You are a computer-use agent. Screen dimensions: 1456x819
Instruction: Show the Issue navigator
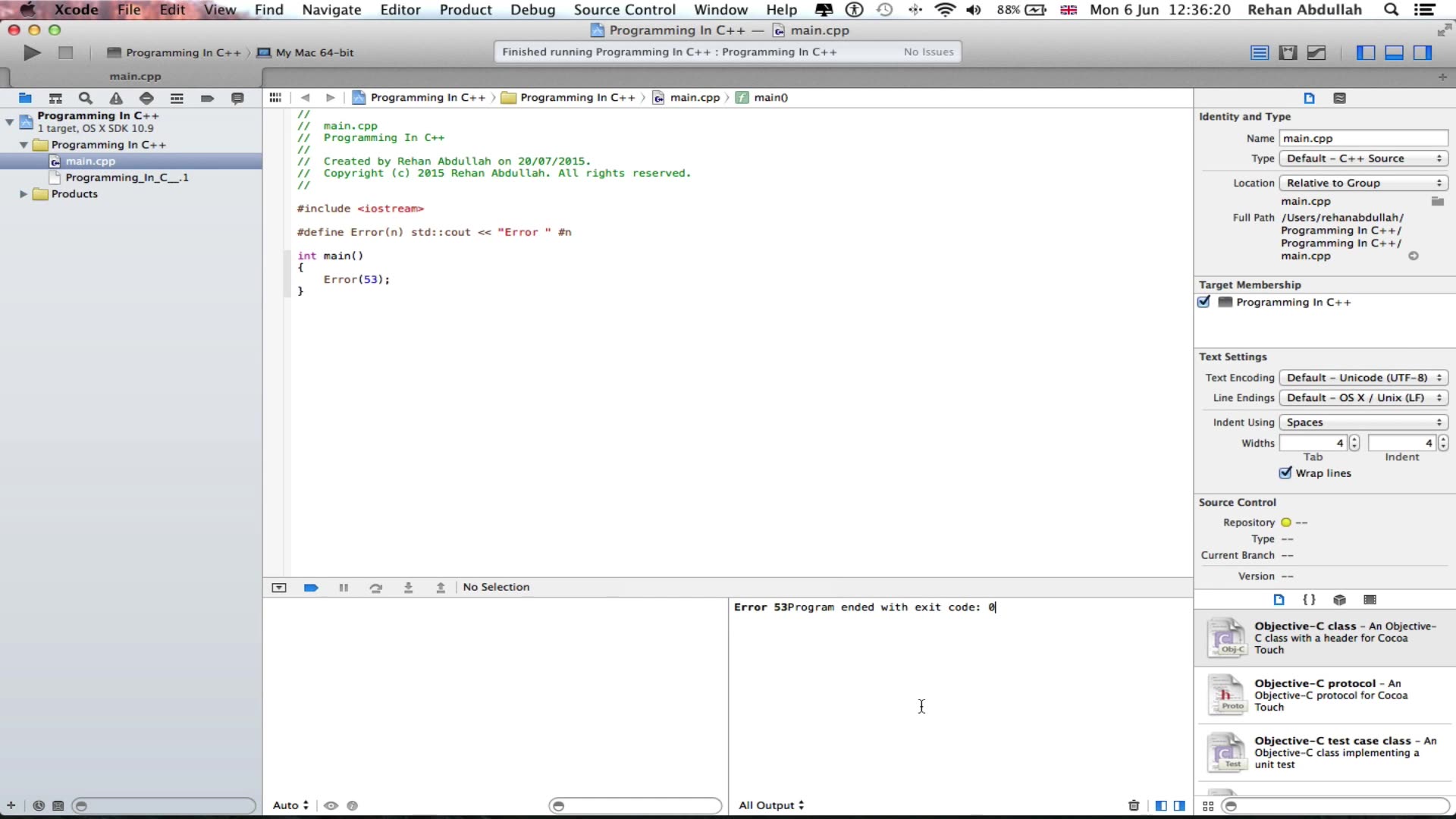(x=115, y=99)
